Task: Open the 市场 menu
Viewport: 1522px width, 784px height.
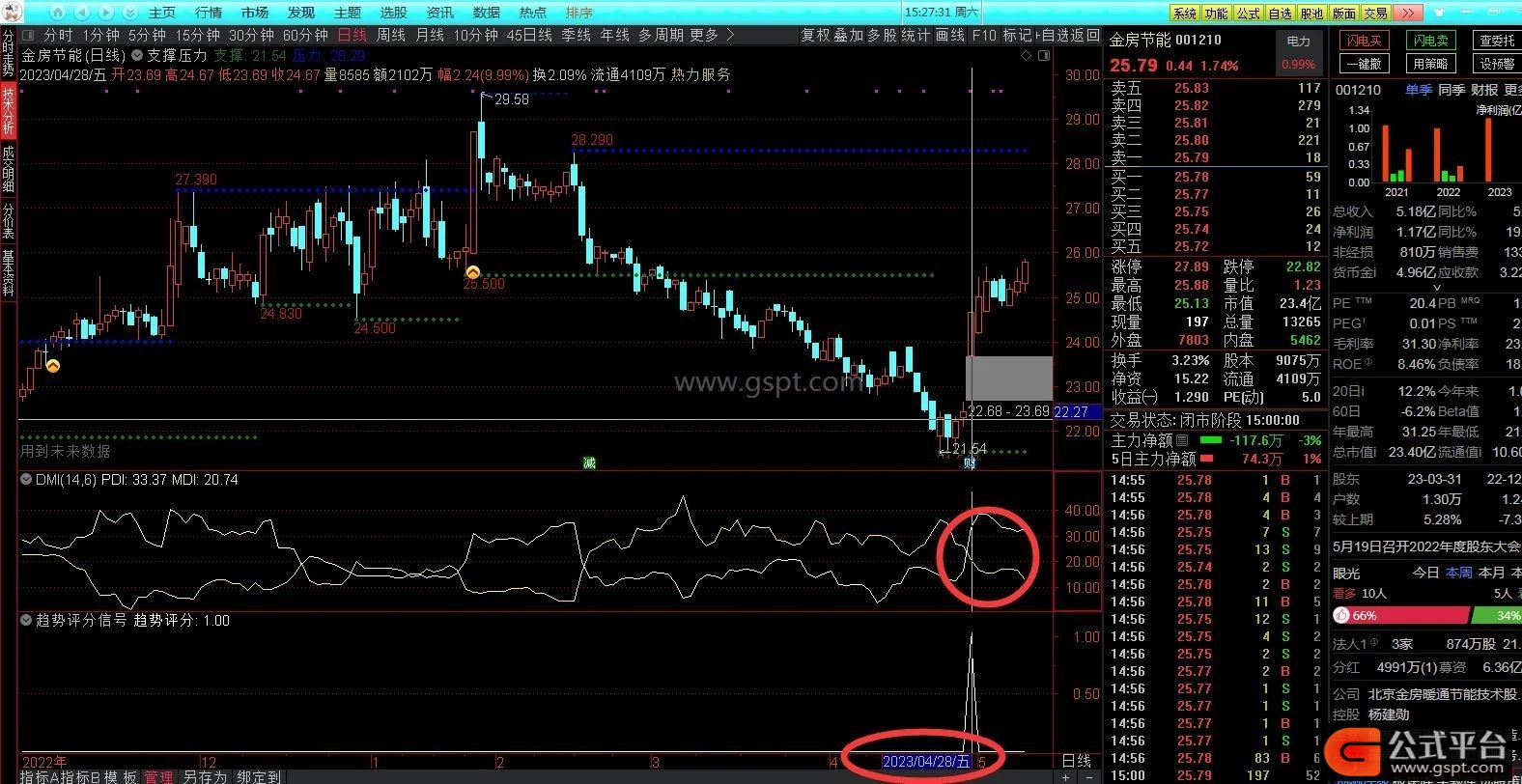Action: click(x=255, y=13)
